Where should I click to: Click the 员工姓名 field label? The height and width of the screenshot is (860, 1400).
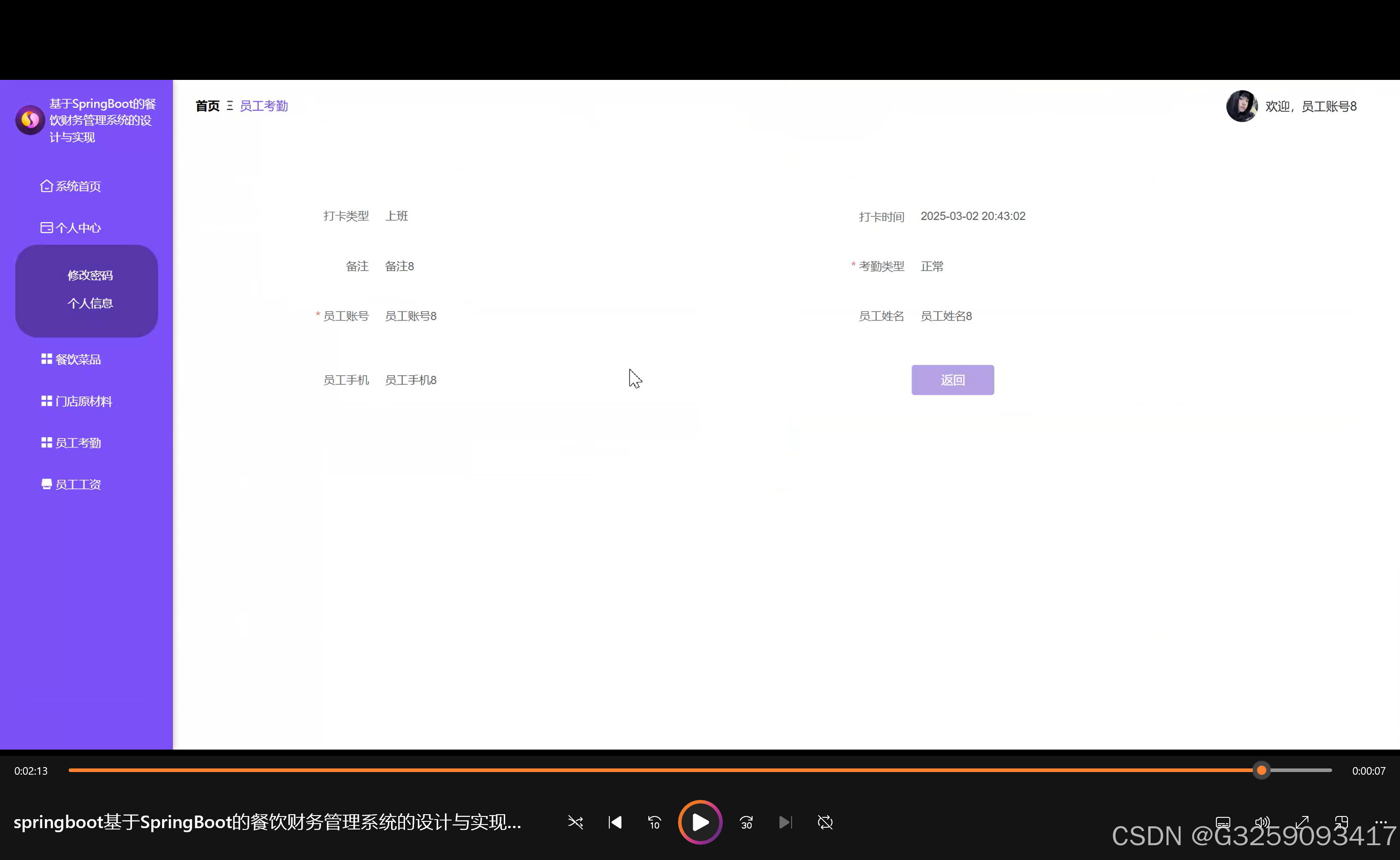[881, 316]
